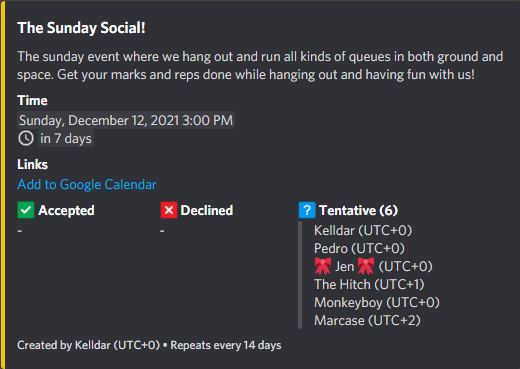The image size is (520, 369).
Task: Click Pedro (UTC+0) in Tentative list
Action: (359, 249)
